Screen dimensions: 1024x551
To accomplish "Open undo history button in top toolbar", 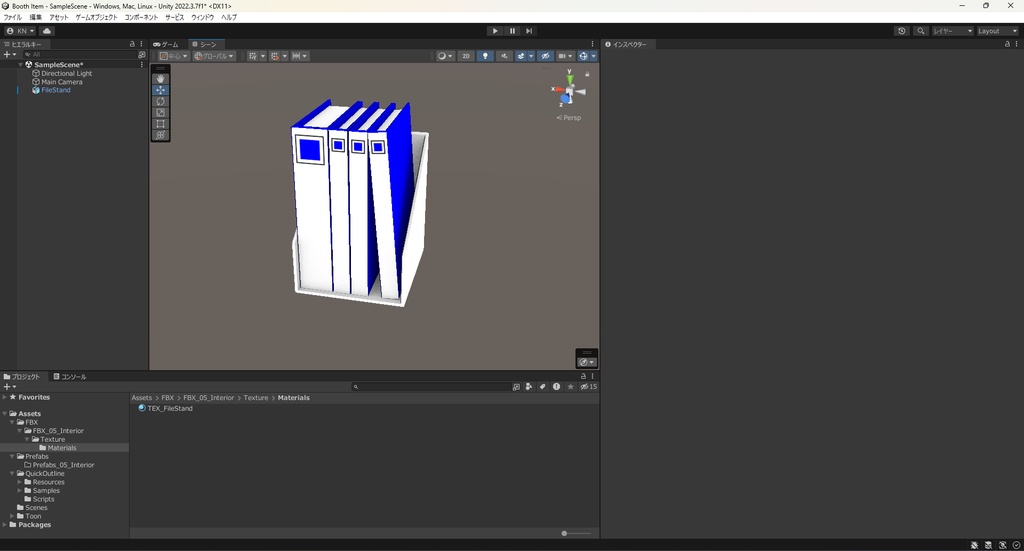I will [x=902, y=31].
